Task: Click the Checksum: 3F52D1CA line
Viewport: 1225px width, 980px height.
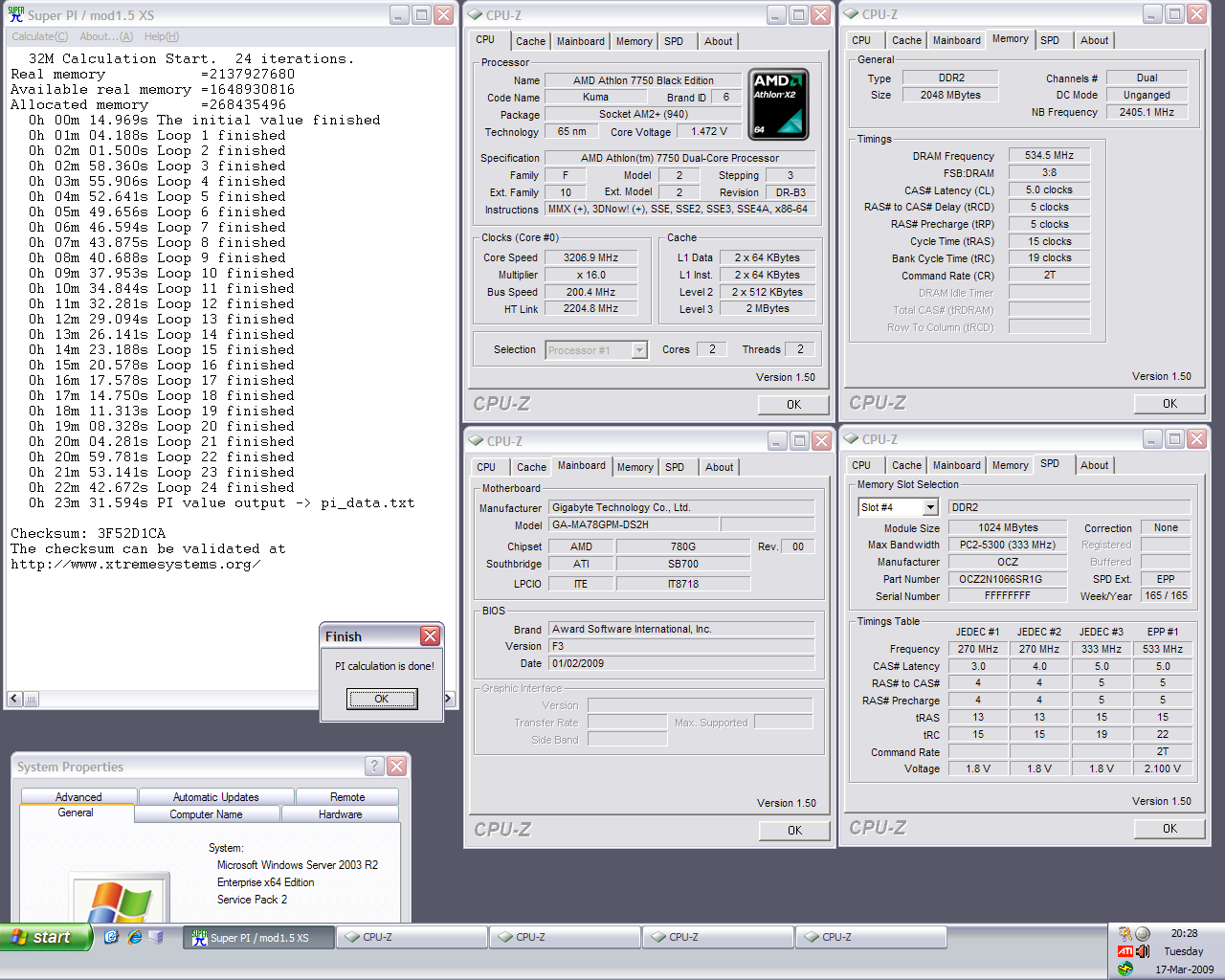Action: (x=88, y=533)
